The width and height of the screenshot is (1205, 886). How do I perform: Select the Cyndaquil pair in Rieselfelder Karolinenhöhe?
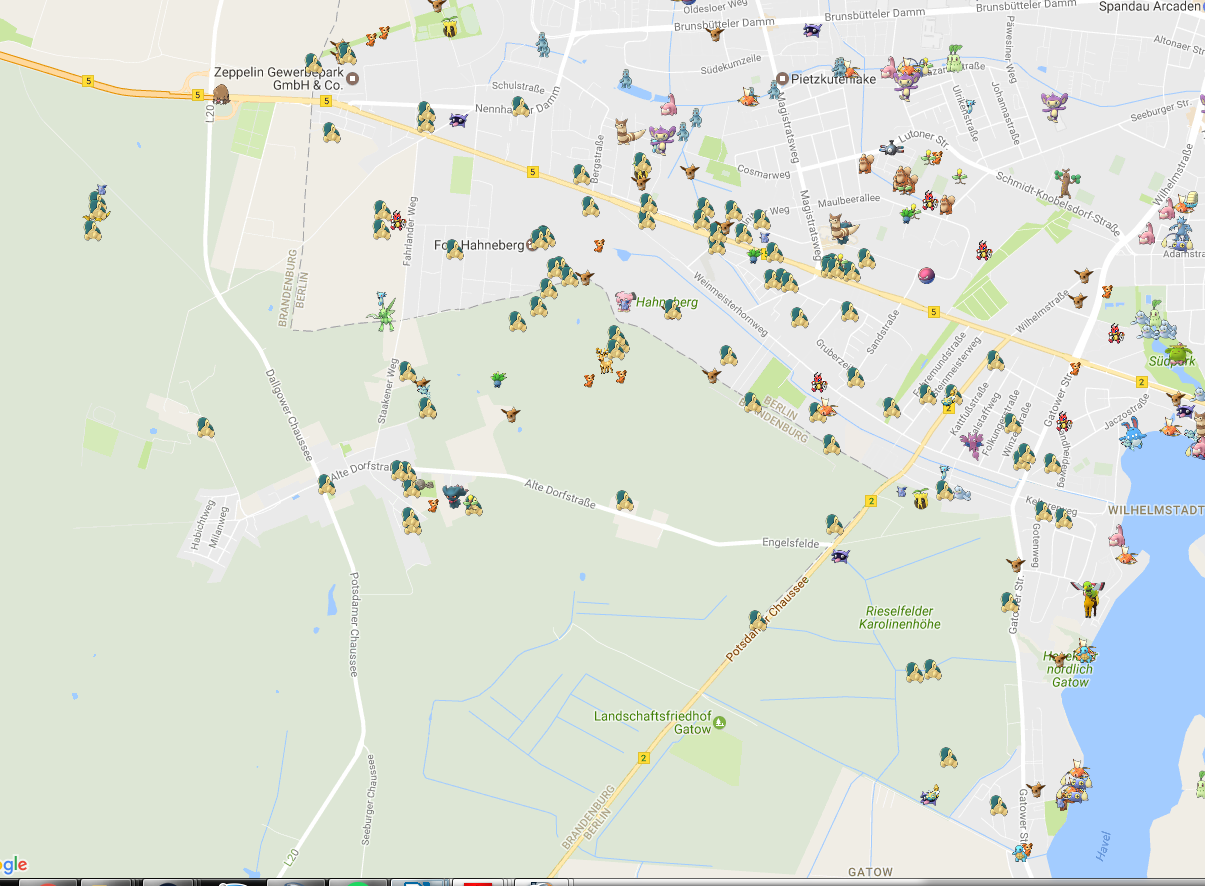(923, 670)
